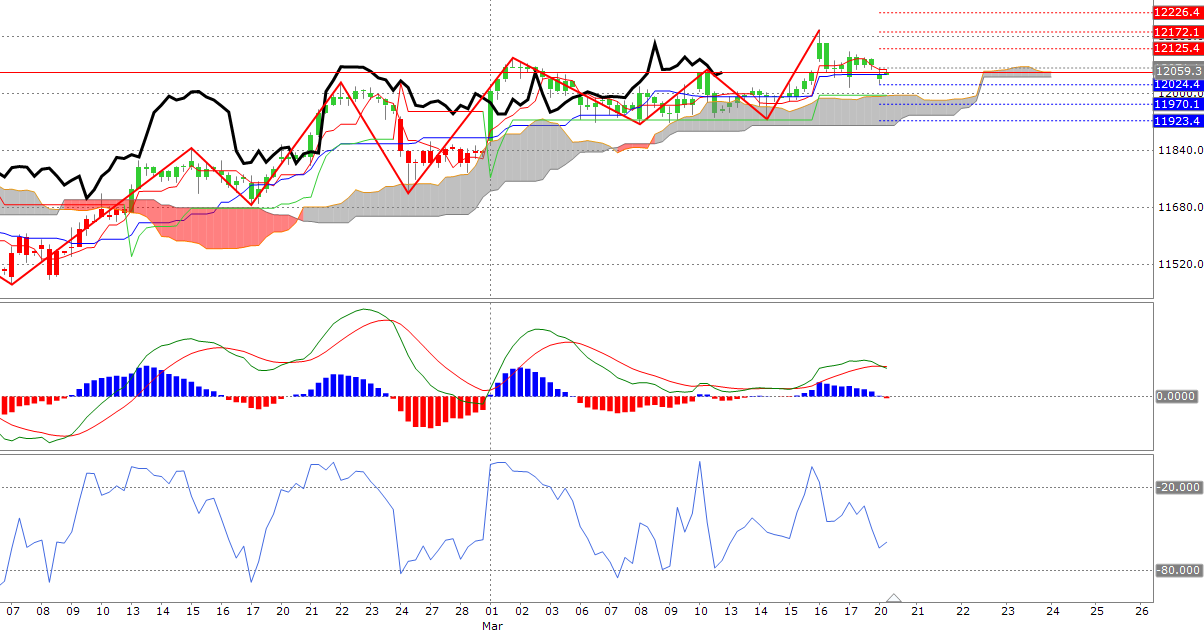Click the blue 12024.4 support level label

[x=1177, y=85]
